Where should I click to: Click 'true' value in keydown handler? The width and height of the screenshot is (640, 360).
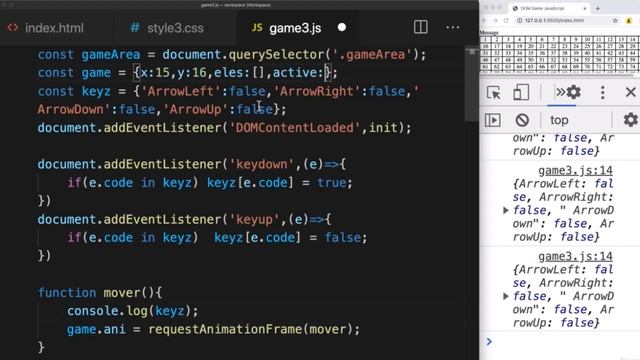tap(332, 182)
